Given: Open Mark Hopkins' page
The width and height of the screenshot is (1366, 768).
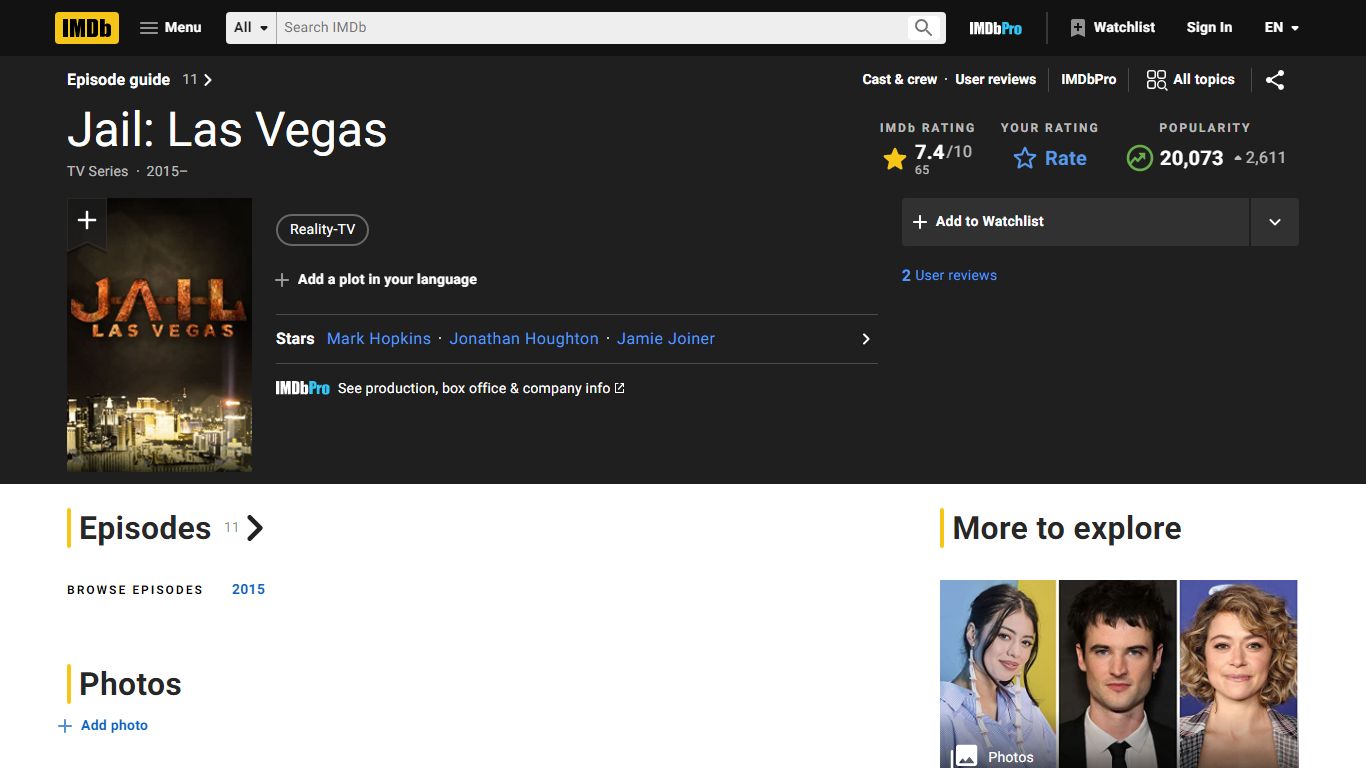Looking at the screenshot, I should [x=379, y=339].
